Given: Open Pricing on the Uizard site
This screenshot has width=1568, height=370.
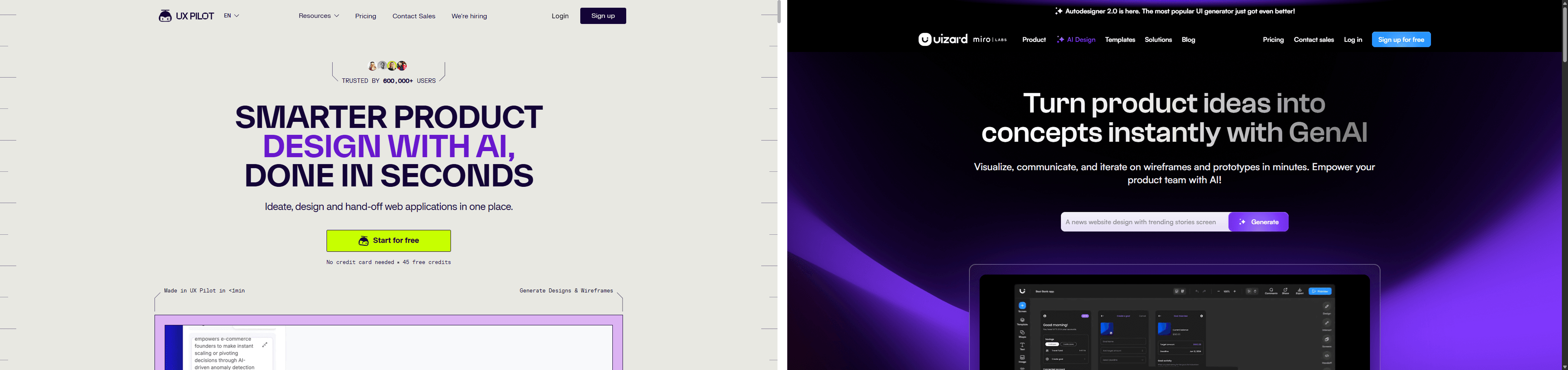Looking at the screenshot, I should point(1274,39).
